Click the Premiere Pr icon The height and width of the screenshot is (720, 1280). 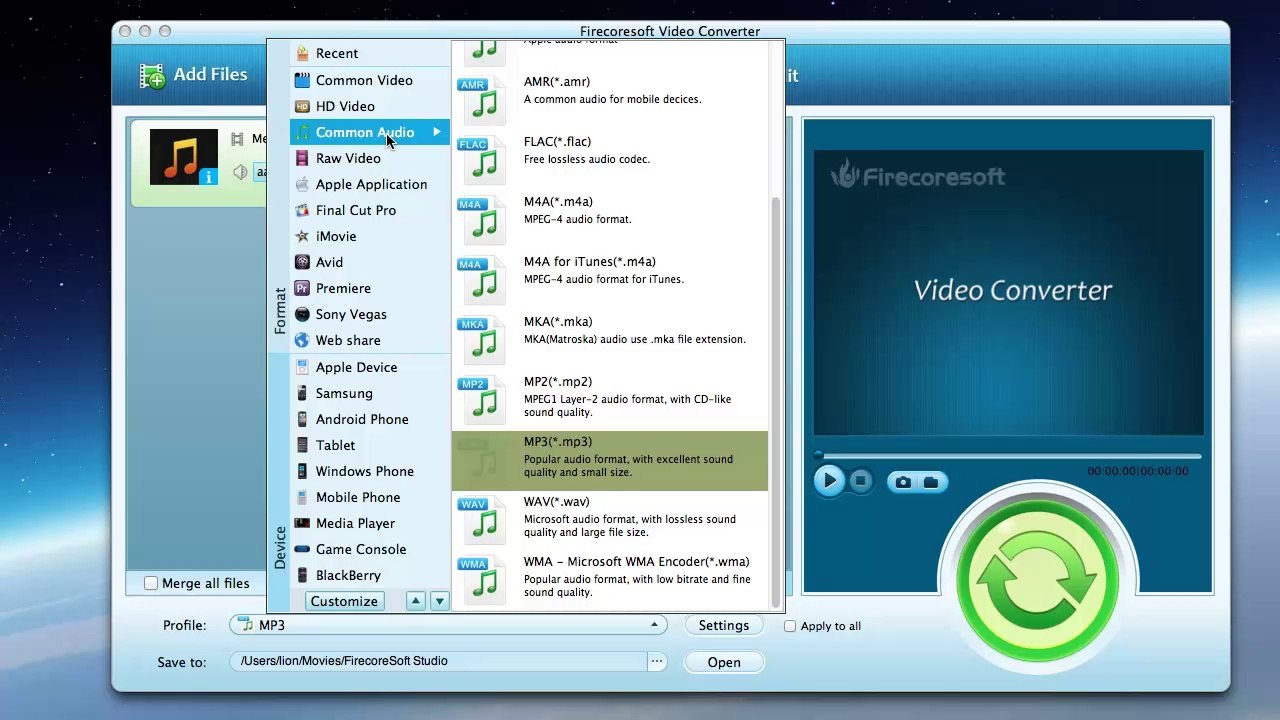[302, 288]
